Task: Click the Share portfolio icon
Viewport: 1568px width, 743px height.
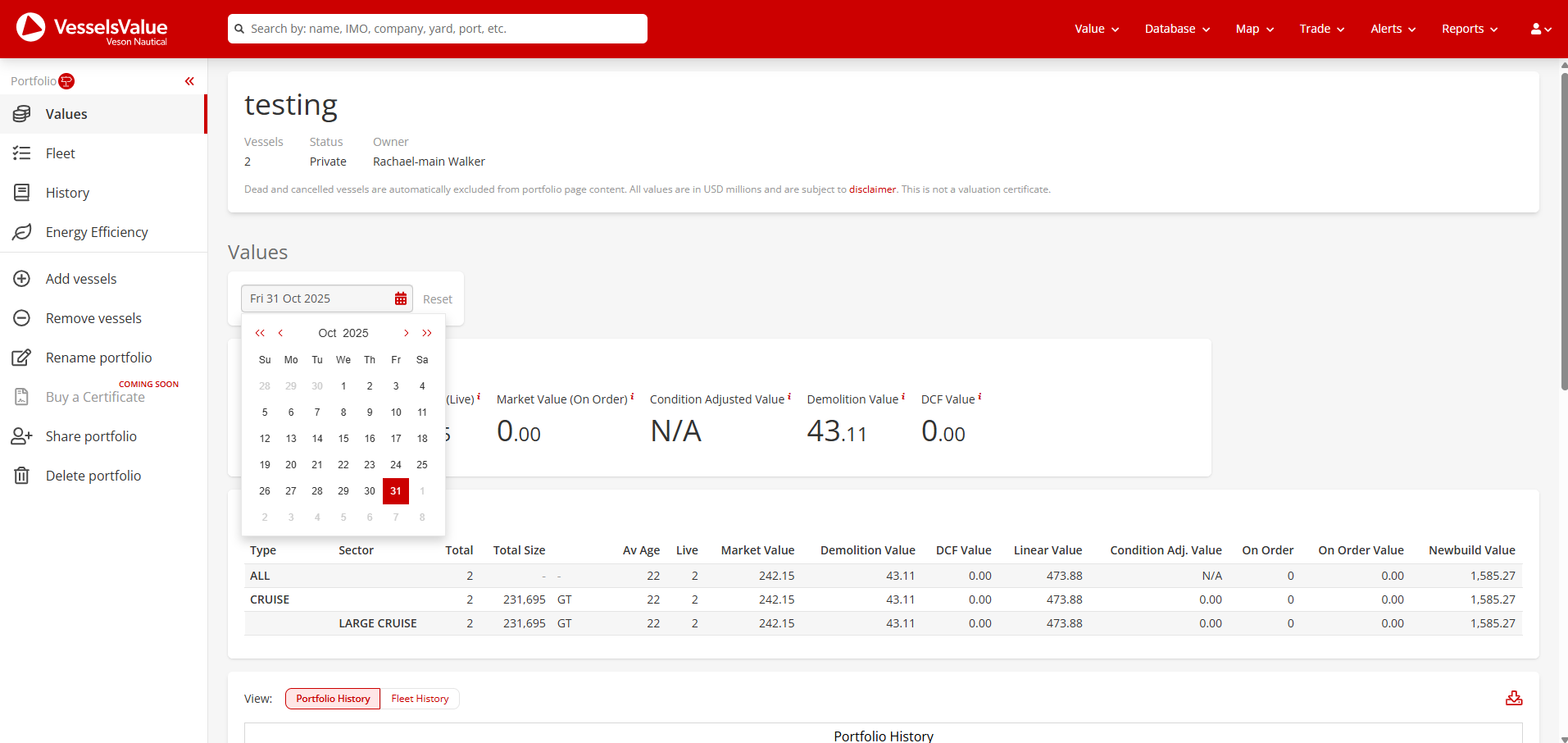Action: [22, 436]
